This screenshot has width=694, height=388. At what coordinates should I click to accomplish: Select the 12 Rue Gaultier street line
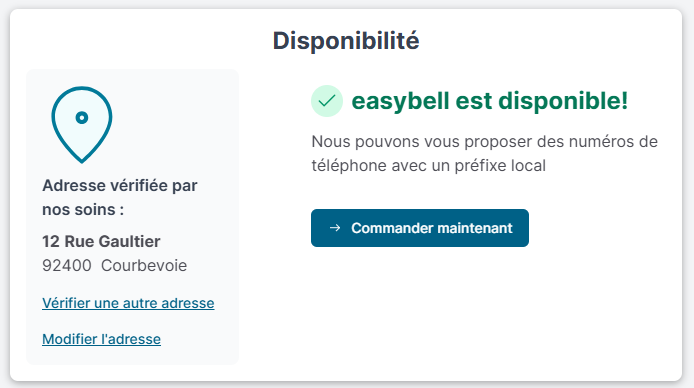101,242
